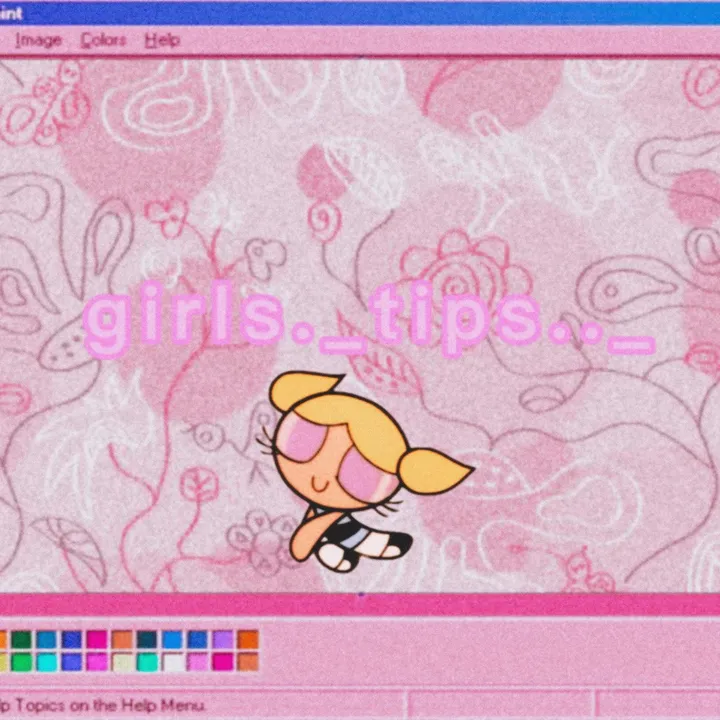Open the Colors menu
The width and height of the screenshot is (720, 720).
(x=103, y=40)
